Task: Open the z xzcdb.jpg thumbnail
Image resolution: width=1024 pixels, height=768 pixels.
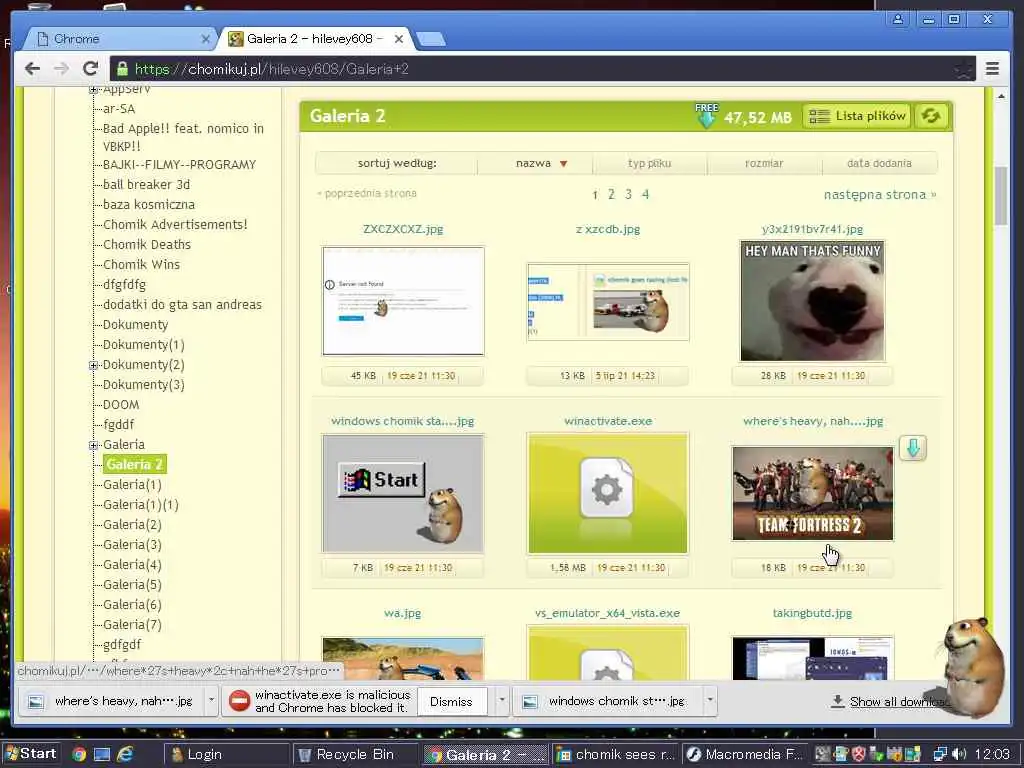Action: (607, 301)
